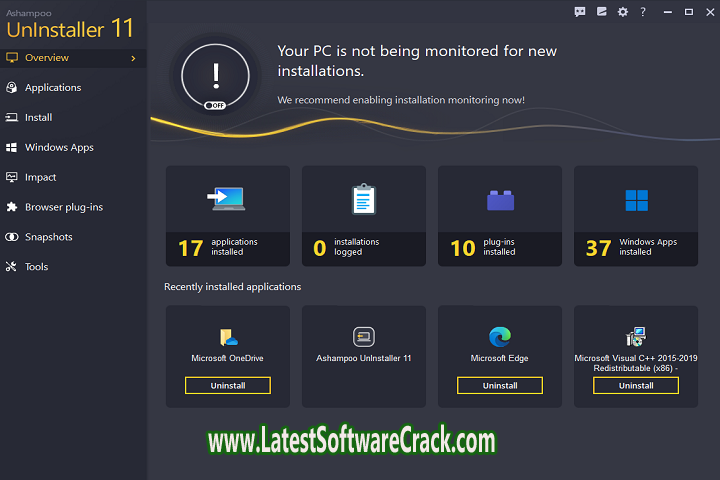720x480 pixels.
Task: Click the blue Windows Apps installed logo
Action: [636, 200]
